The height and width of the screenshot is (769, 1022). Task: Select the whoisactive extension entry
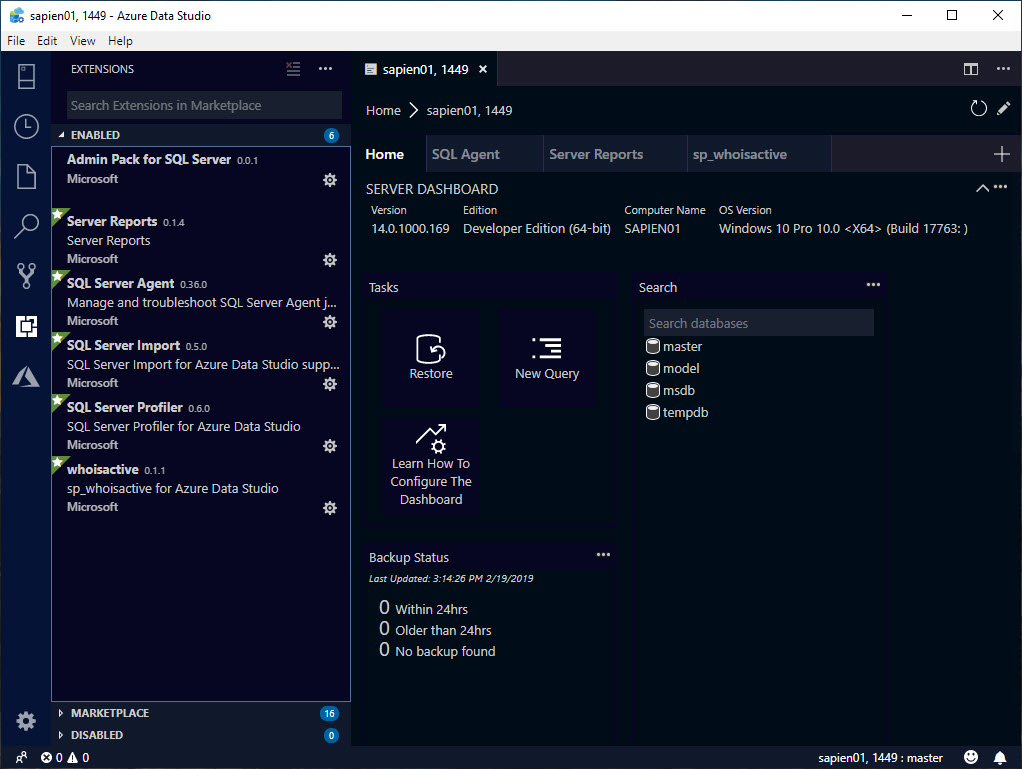pos(201,487)
